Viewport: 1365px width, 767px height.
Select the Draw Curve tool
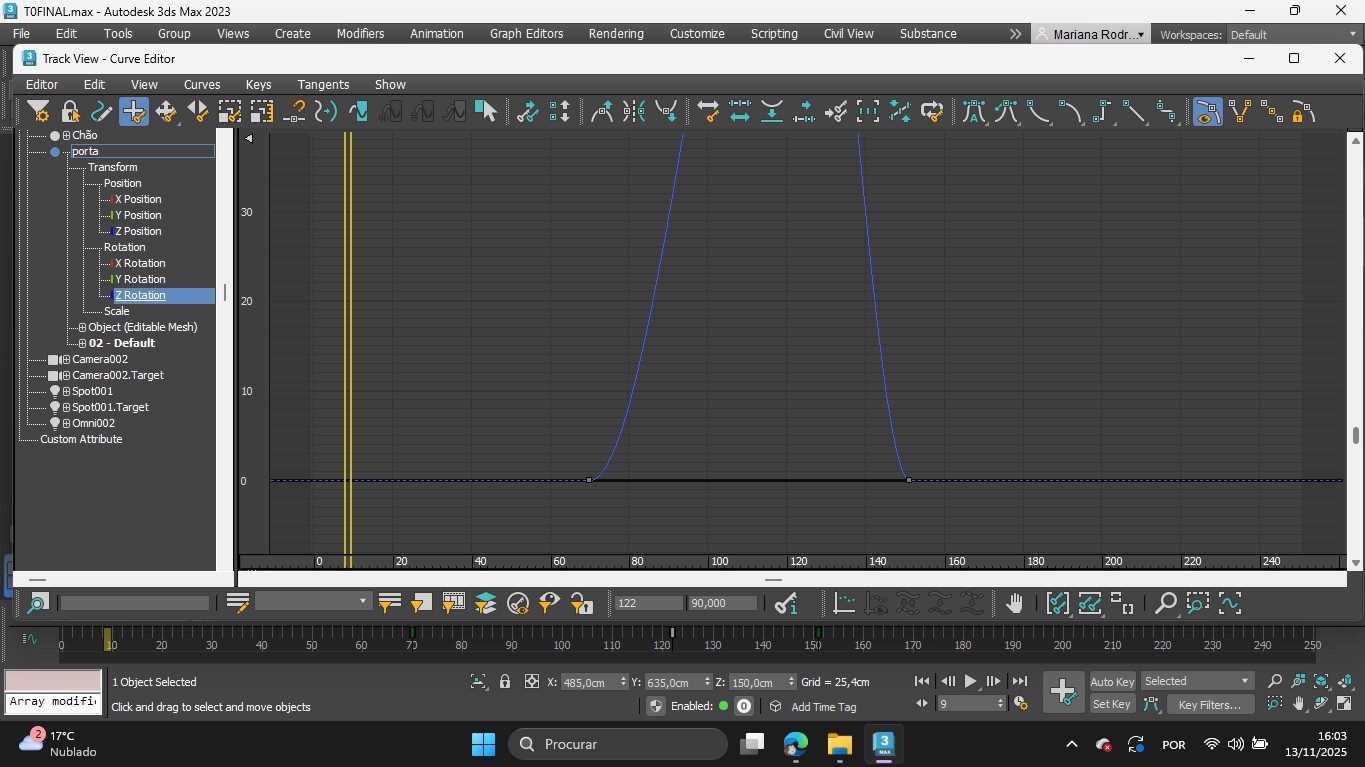(101, 111)
